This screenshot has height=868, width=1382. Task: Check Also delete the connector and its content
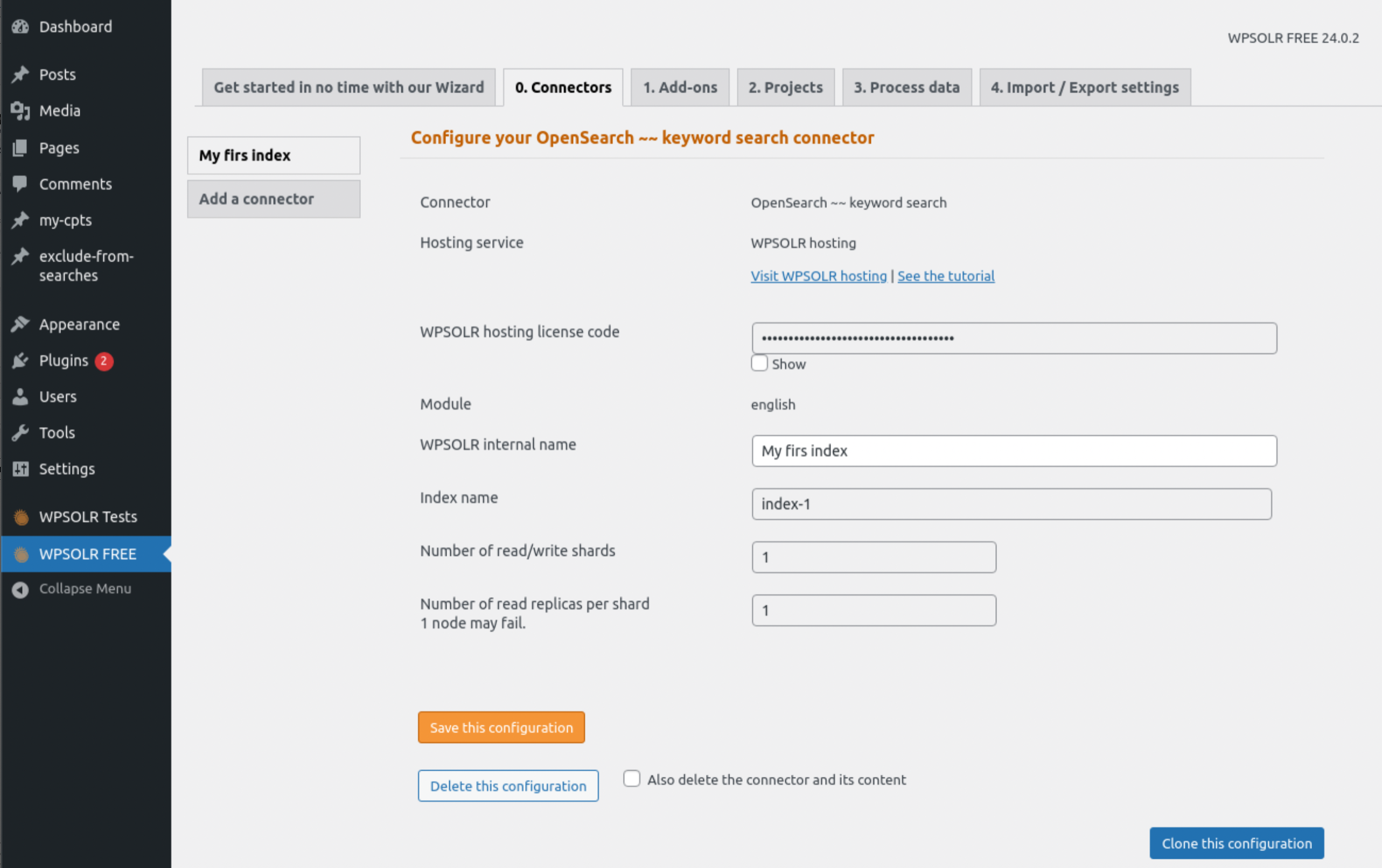pyautogui.click(x=632, y=779)
